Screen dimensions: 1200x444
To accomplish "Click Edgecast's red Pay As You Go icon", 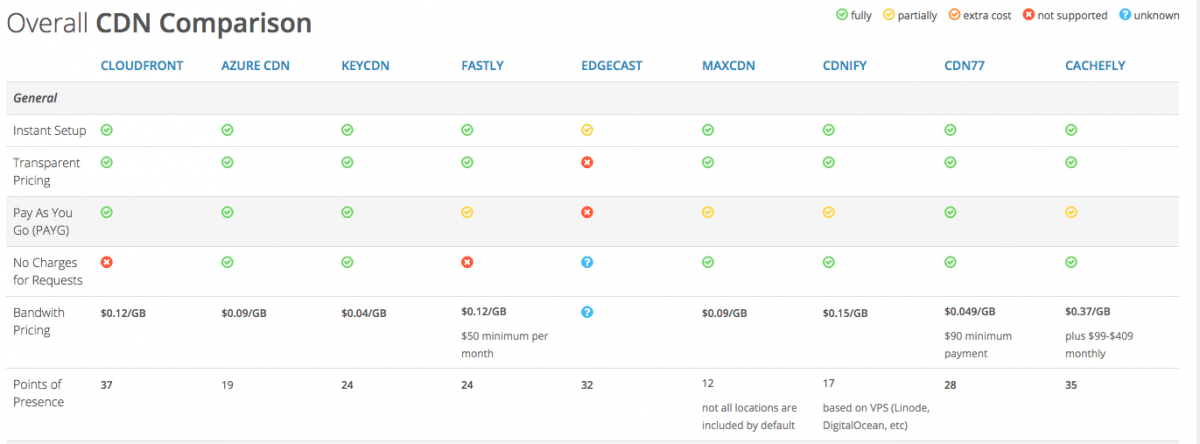I will click(x=587, y=212).
